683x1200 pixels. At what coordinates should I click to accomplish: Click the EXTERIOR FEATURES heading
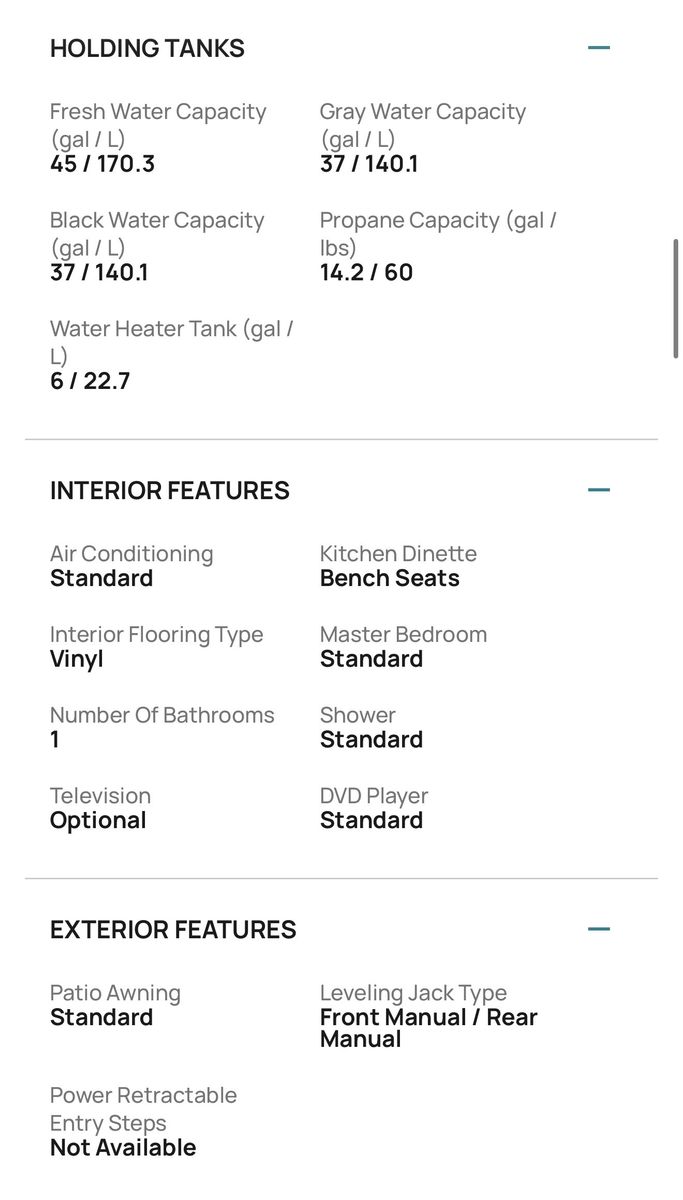[173, 929]
